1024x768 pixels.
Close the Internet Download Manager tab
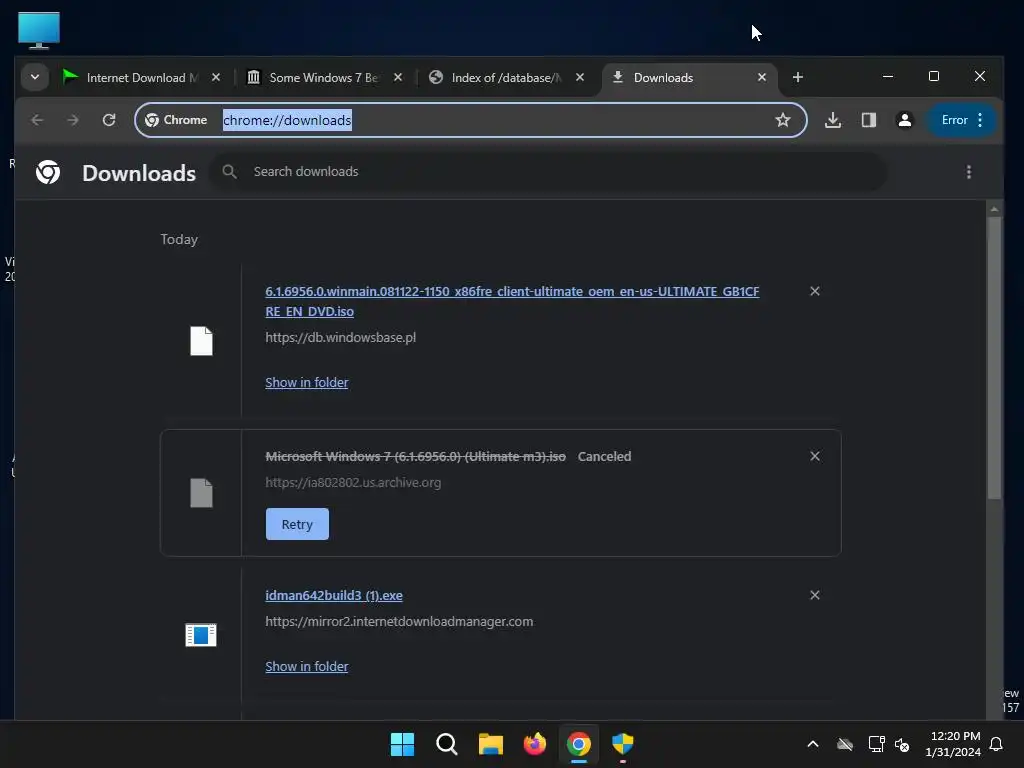pyautogui.click(x=216, y=77)
